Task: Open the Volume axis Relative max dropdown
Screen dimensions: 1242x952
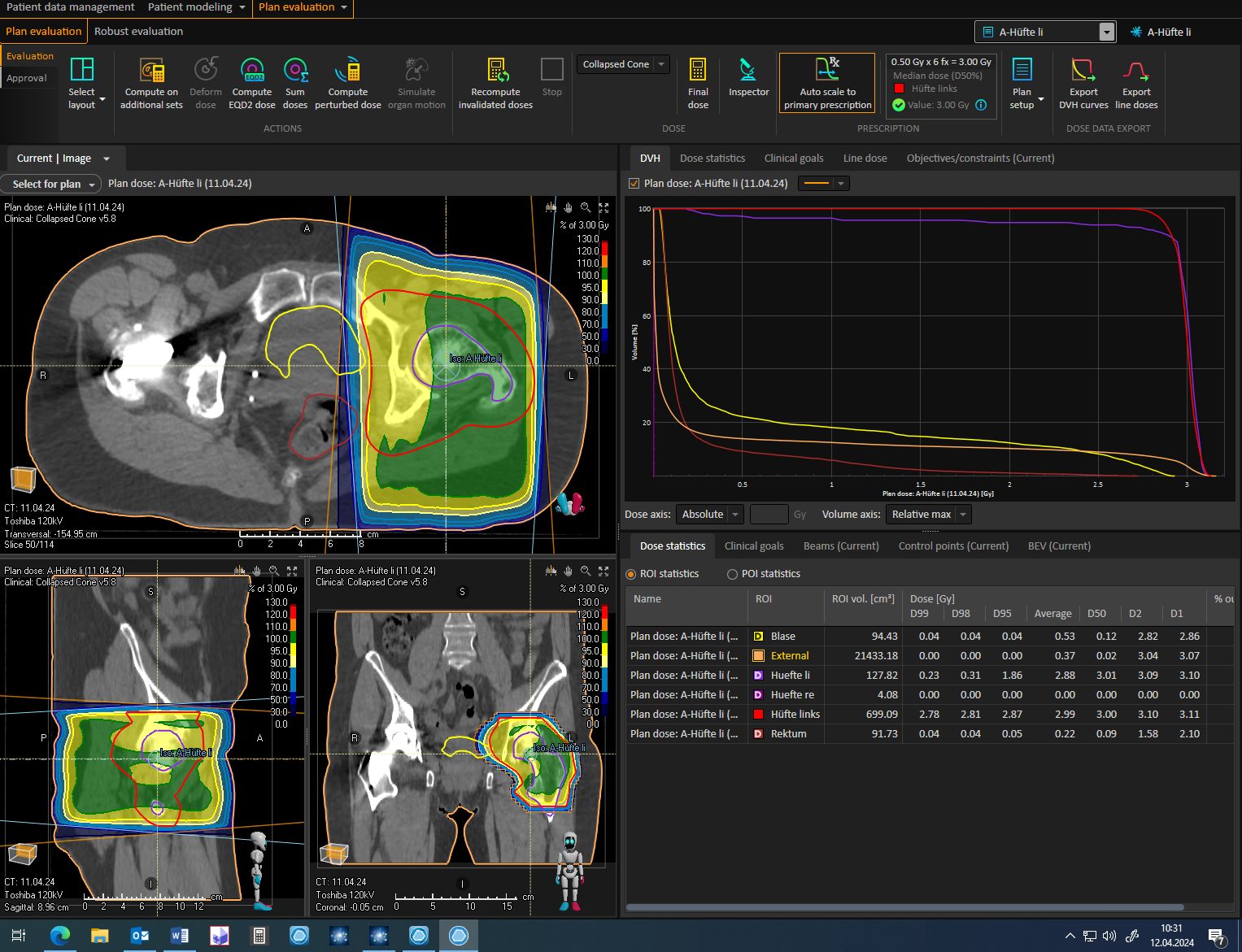Action: [x=928, y=515]
